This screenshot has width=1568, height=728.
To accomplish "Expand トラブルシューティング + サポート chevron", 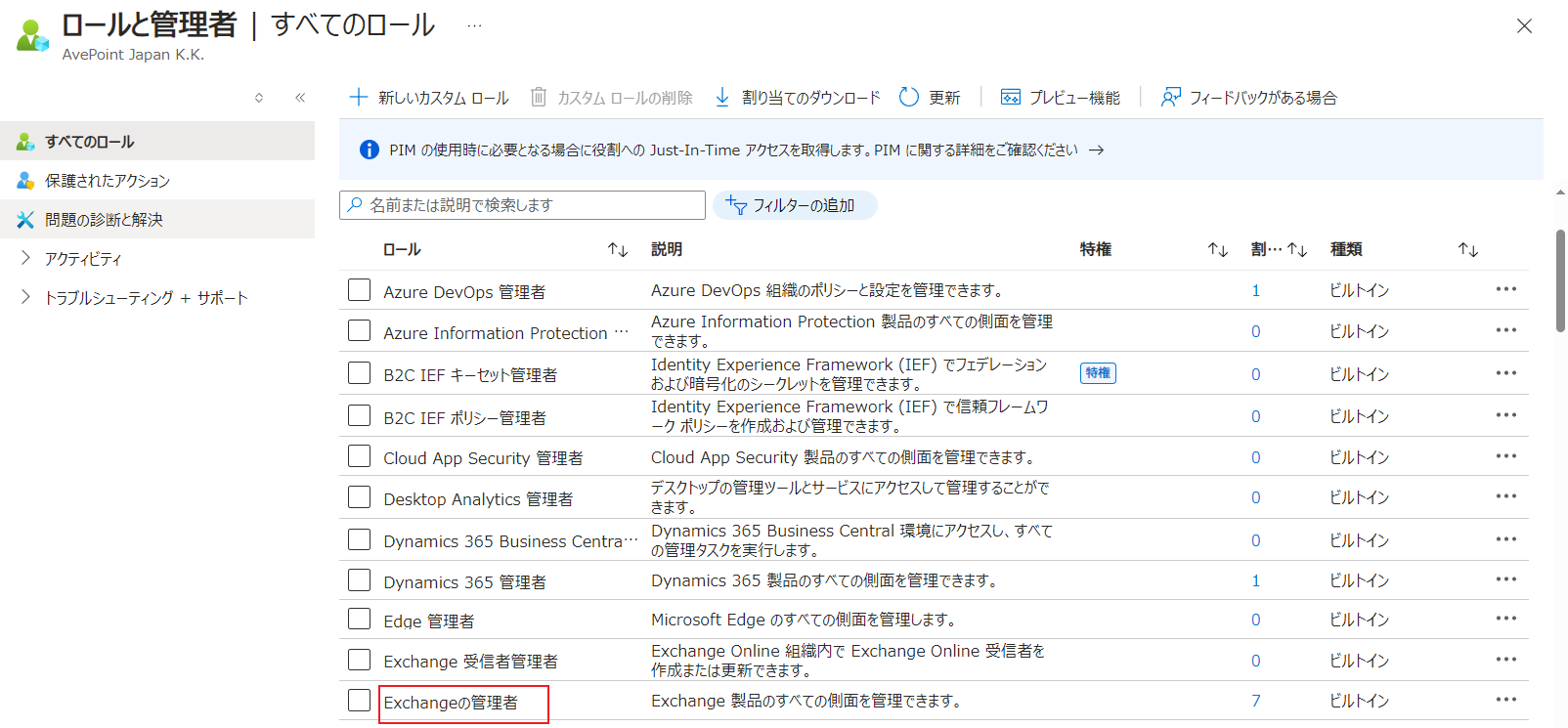I will (x=25, y=297).
